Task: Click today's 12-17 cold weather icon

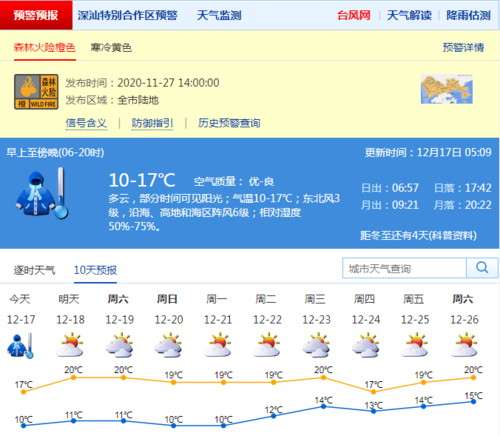Action: click(x=20, y=345)
